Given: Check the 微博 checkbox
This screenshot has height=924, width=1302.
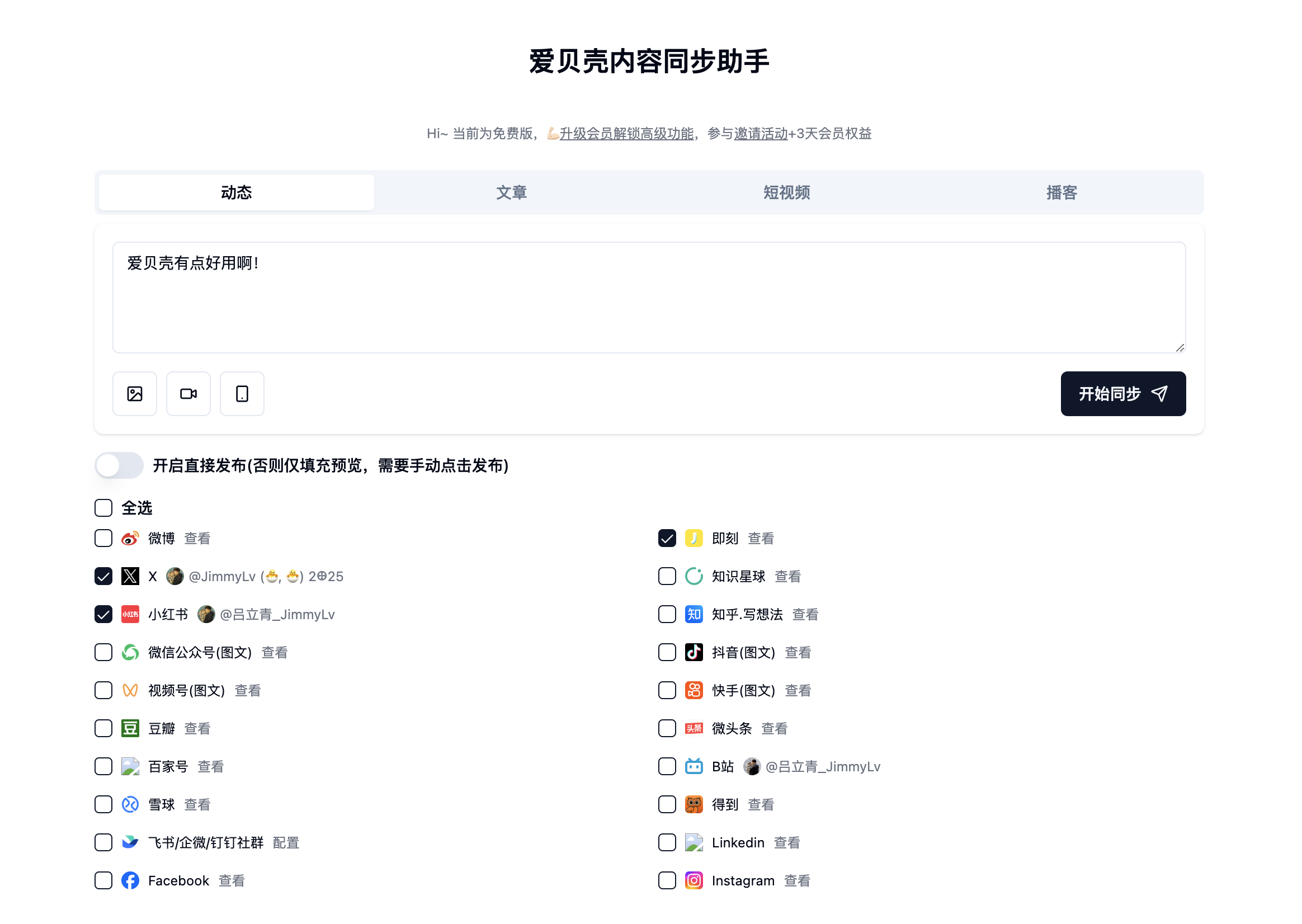Looking at the screenshot, I should 103,539.
